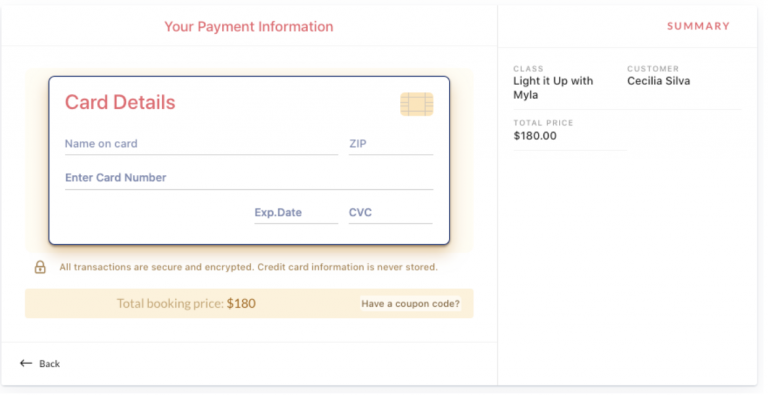Select the ZIP code input field
This screenshot has height=396, width=768.
tap(391, 144)
